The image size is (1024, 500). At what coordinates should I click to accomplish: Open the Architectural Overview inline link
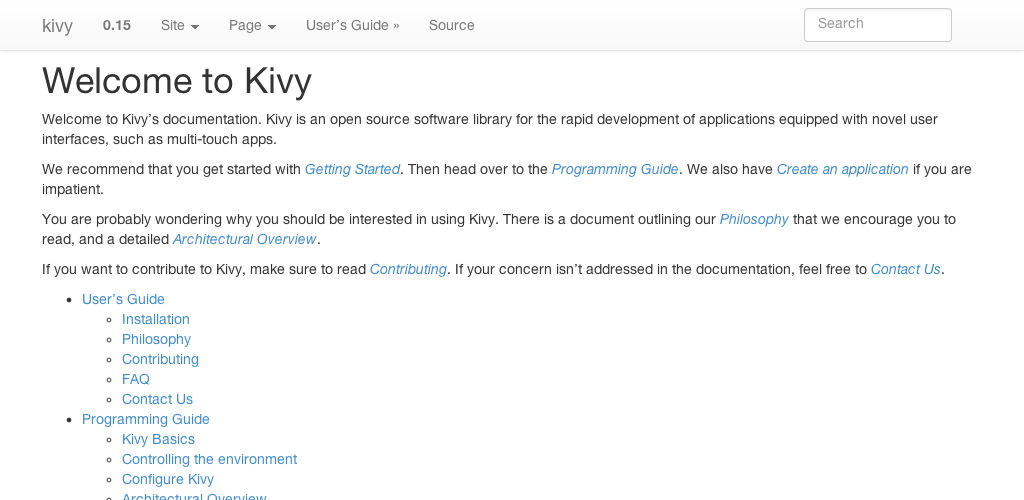pyautogui.click(x=244, y=239)
